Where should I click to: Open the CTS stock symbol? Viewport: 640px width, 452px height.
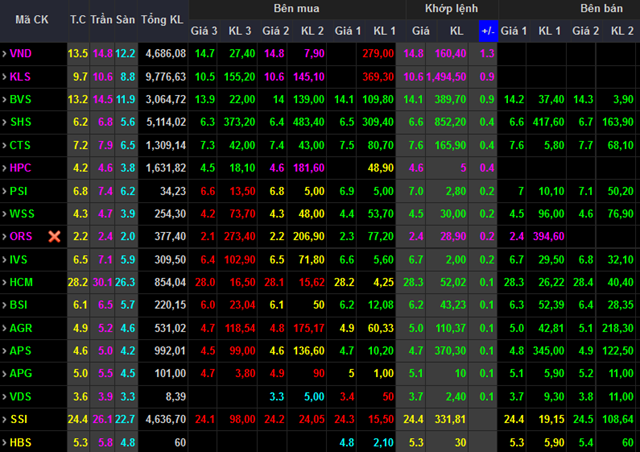coord(20,145)
